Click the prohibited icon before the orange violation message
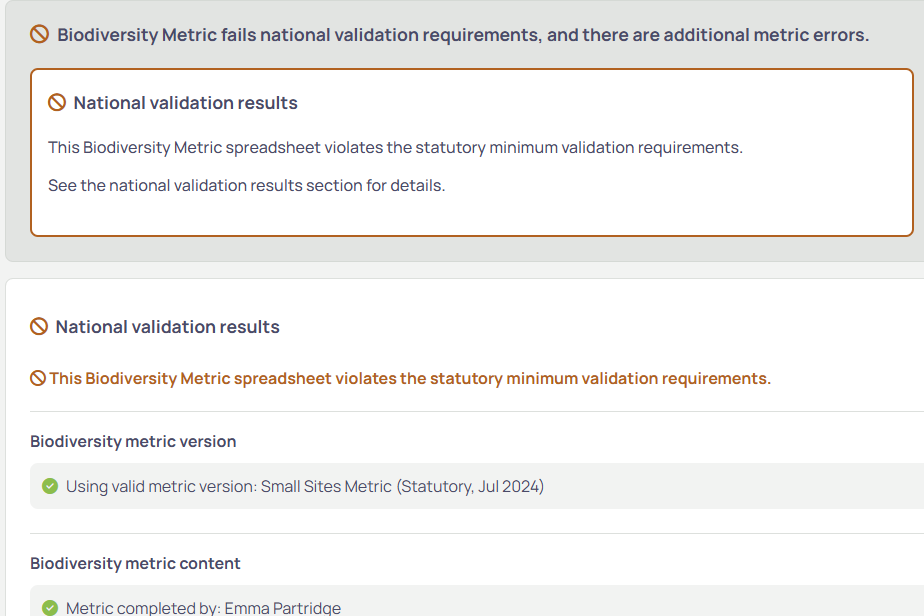 38,378
